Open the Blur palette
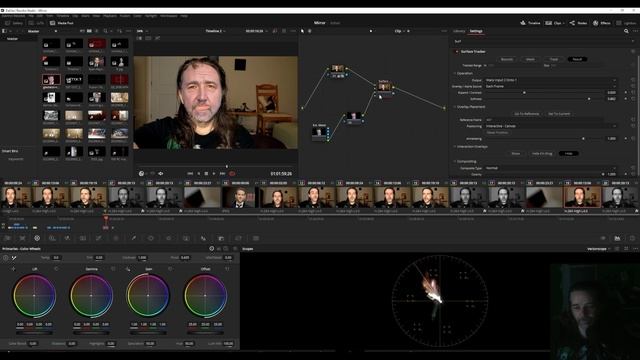 click(x=203, y=238)
